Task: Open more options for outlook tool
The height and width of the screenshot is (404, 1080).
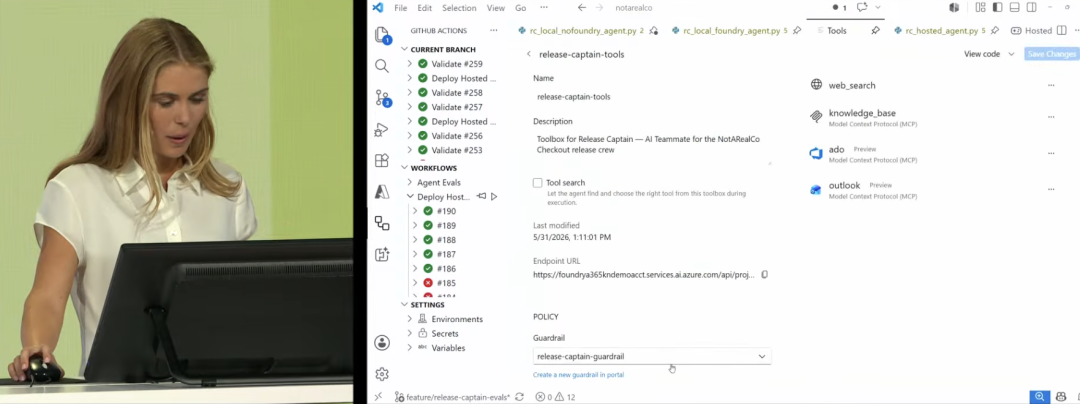Action: (x=1051, y=189)
